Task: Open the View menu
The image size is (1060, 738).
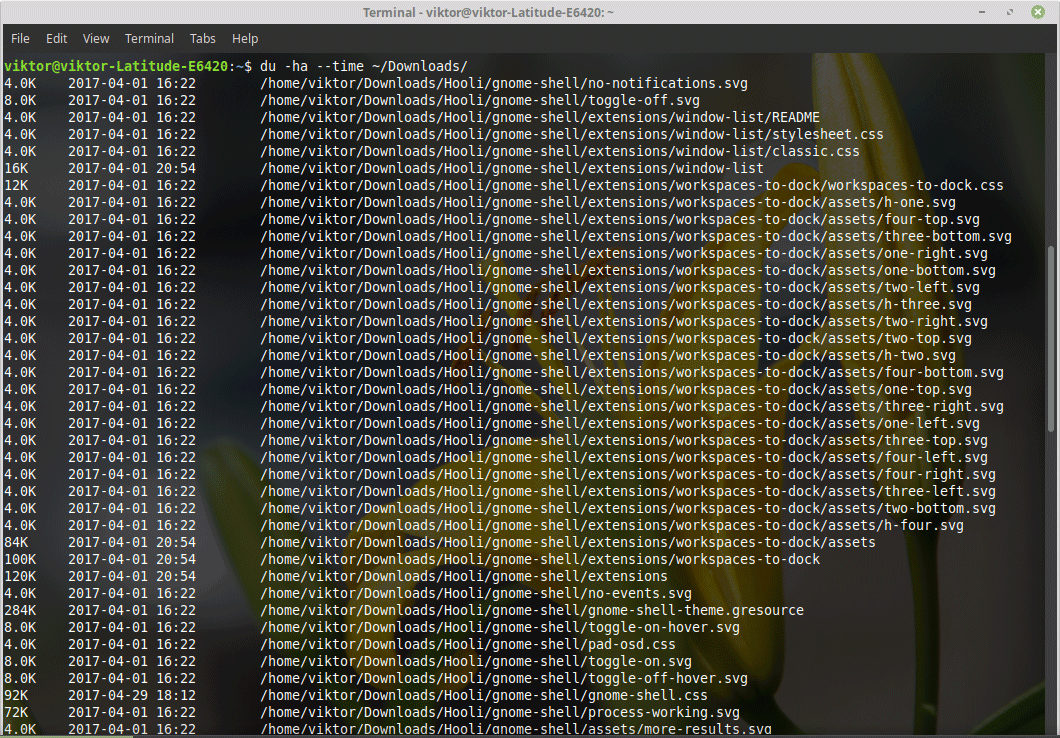Action: point(96,39)
